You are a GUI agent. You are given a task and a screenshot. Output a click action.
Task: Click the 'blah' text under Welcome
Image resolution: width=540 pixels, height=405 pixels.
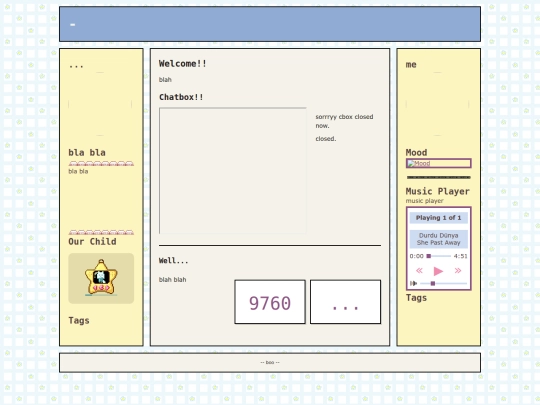(165, 80)
